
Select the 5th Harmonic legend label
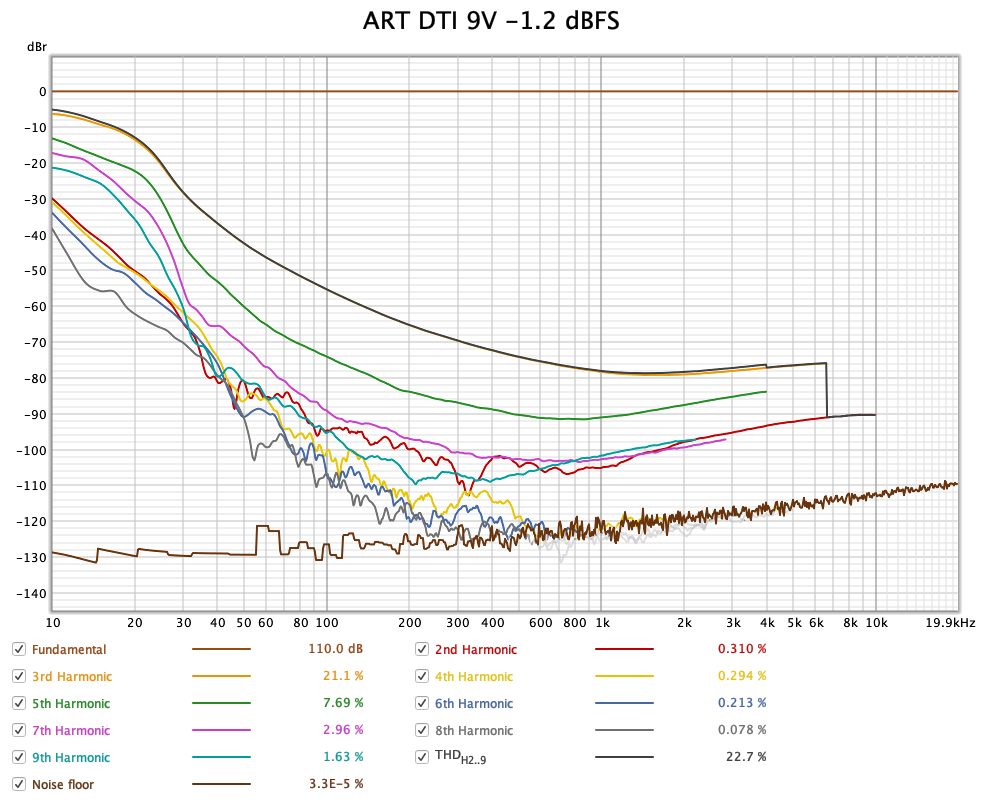point(71,703)
